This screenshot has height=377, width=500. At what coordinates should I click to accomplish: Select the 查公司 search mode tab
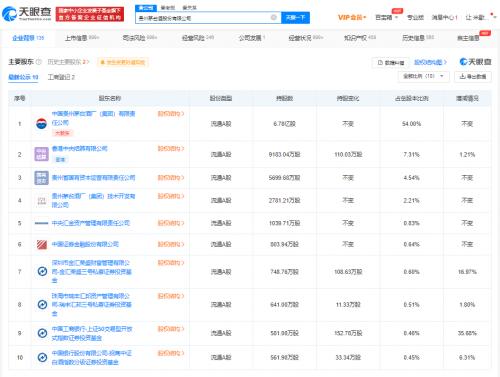(146, 7)
